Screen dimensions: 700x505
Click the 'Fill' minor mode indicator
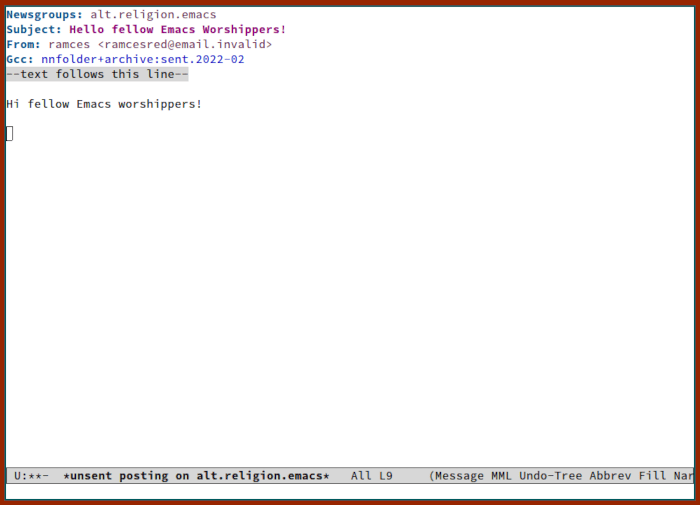(652, 476)
